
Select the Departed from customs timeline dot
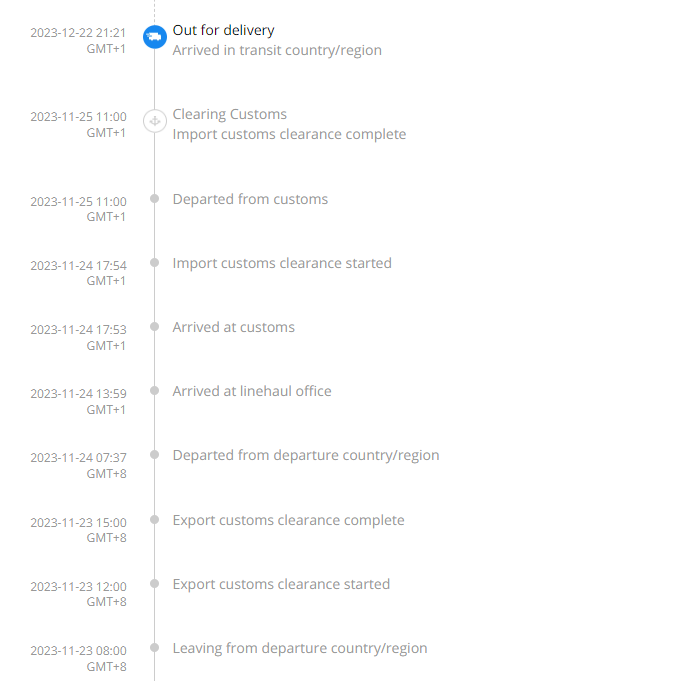coord(154,199)
